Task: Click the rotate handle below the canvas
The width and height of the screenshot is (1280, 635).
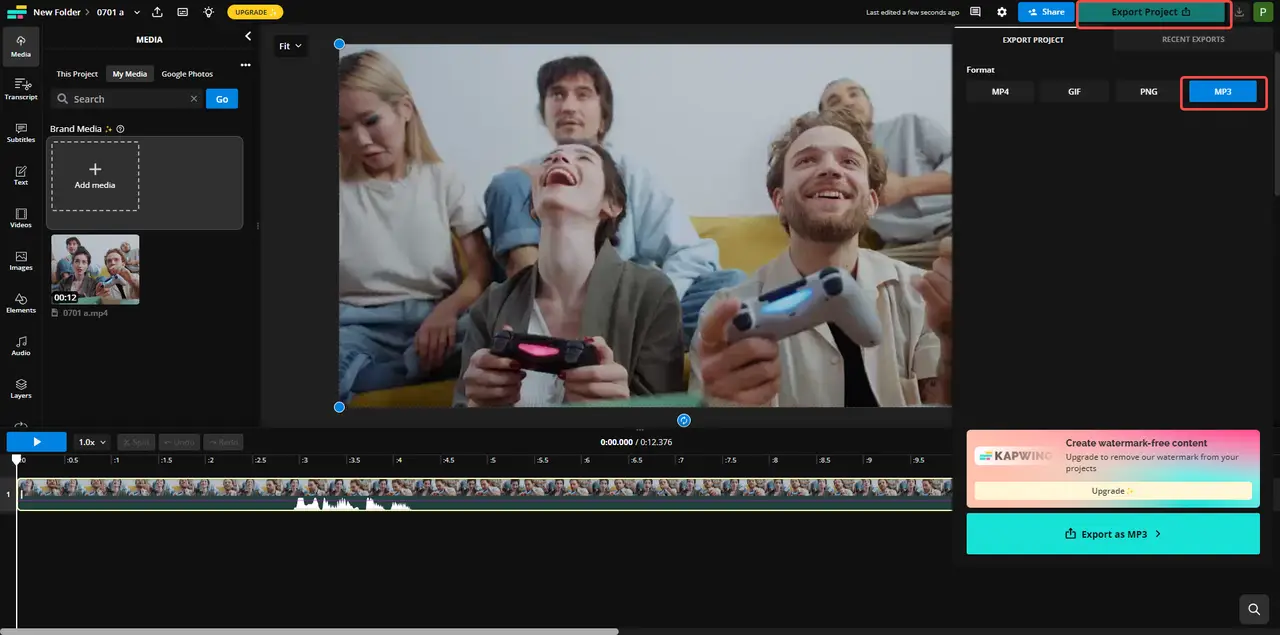Action: pos(684,420)
